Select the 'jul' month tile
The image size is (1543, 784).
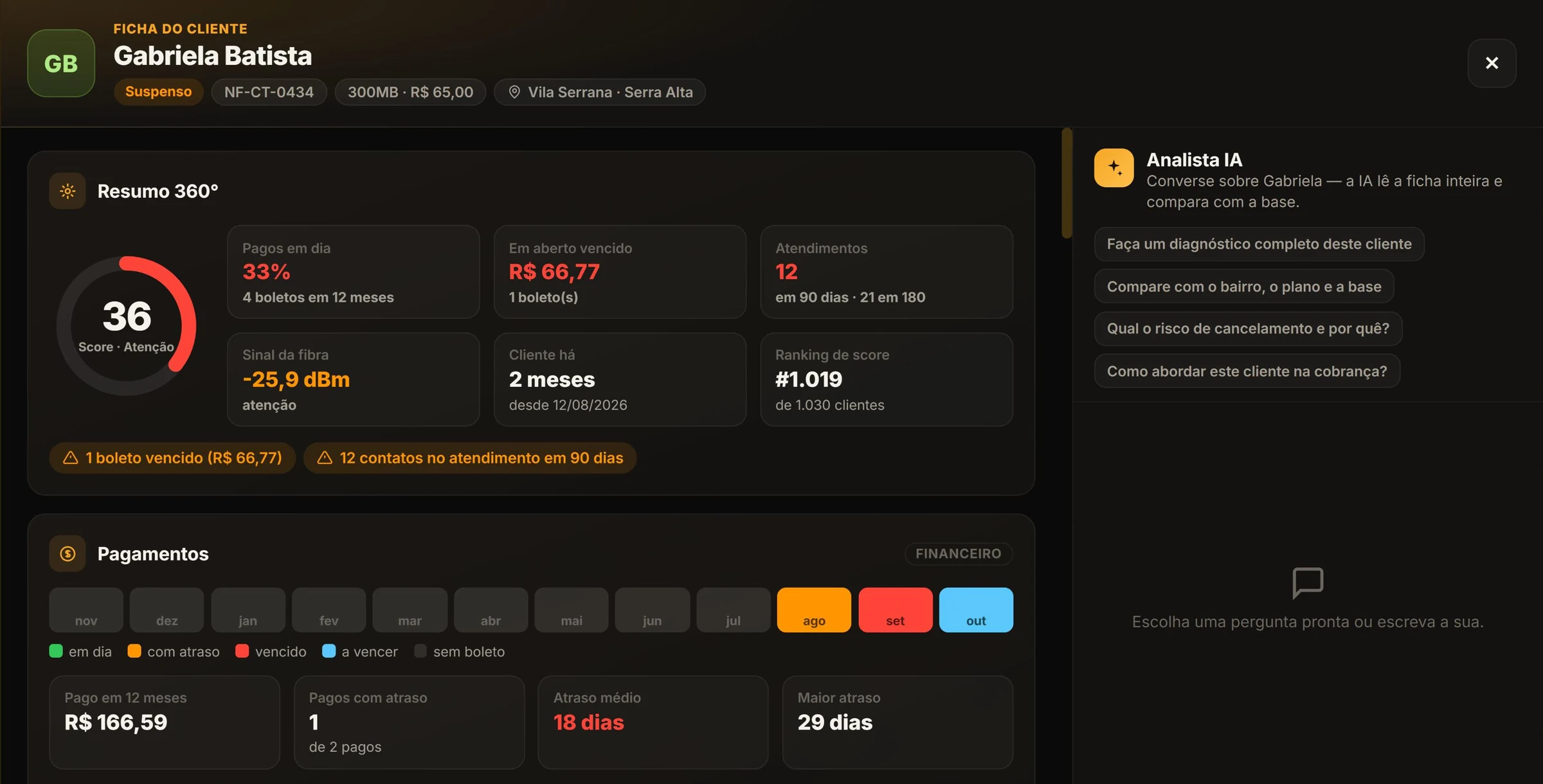coord(734,610)
